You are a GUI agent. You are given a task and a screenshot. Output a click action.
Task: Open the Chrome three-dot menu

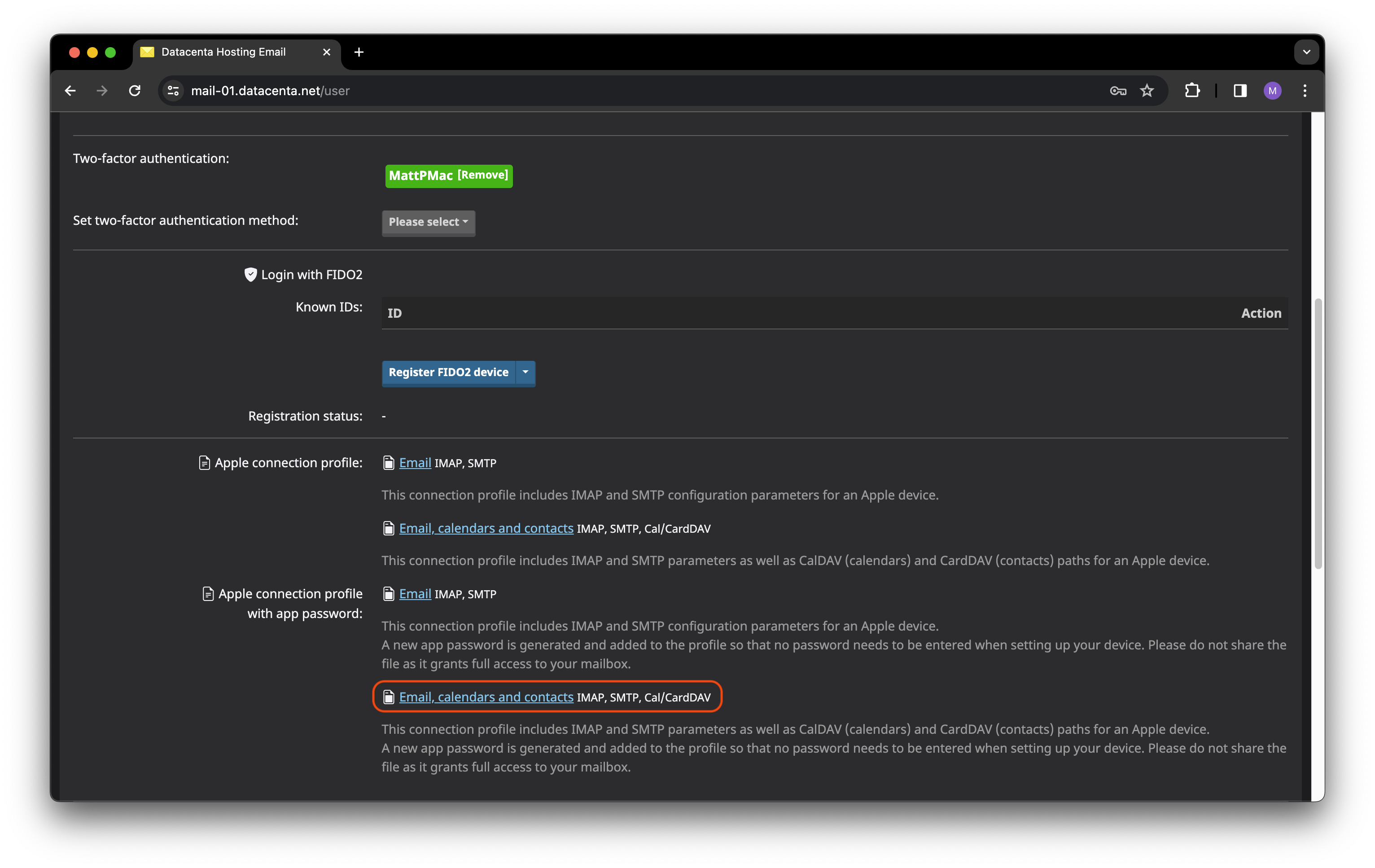pyautogui.click(x=1305, y=91)
